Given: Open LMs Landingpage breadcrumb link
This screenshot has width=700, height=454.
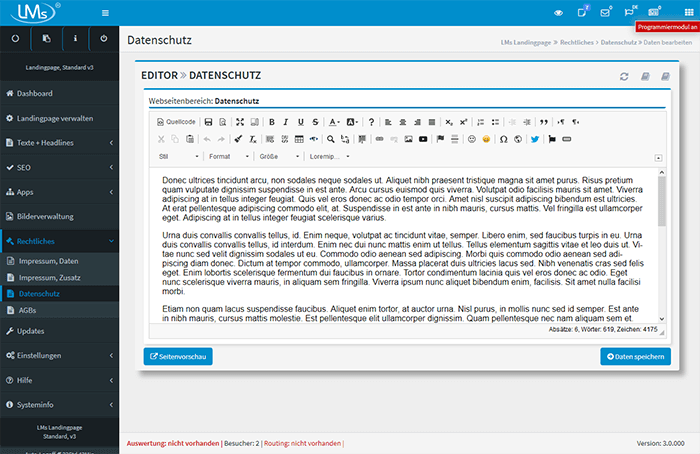Looking at the screenshot, I should [x=525, y=42].
